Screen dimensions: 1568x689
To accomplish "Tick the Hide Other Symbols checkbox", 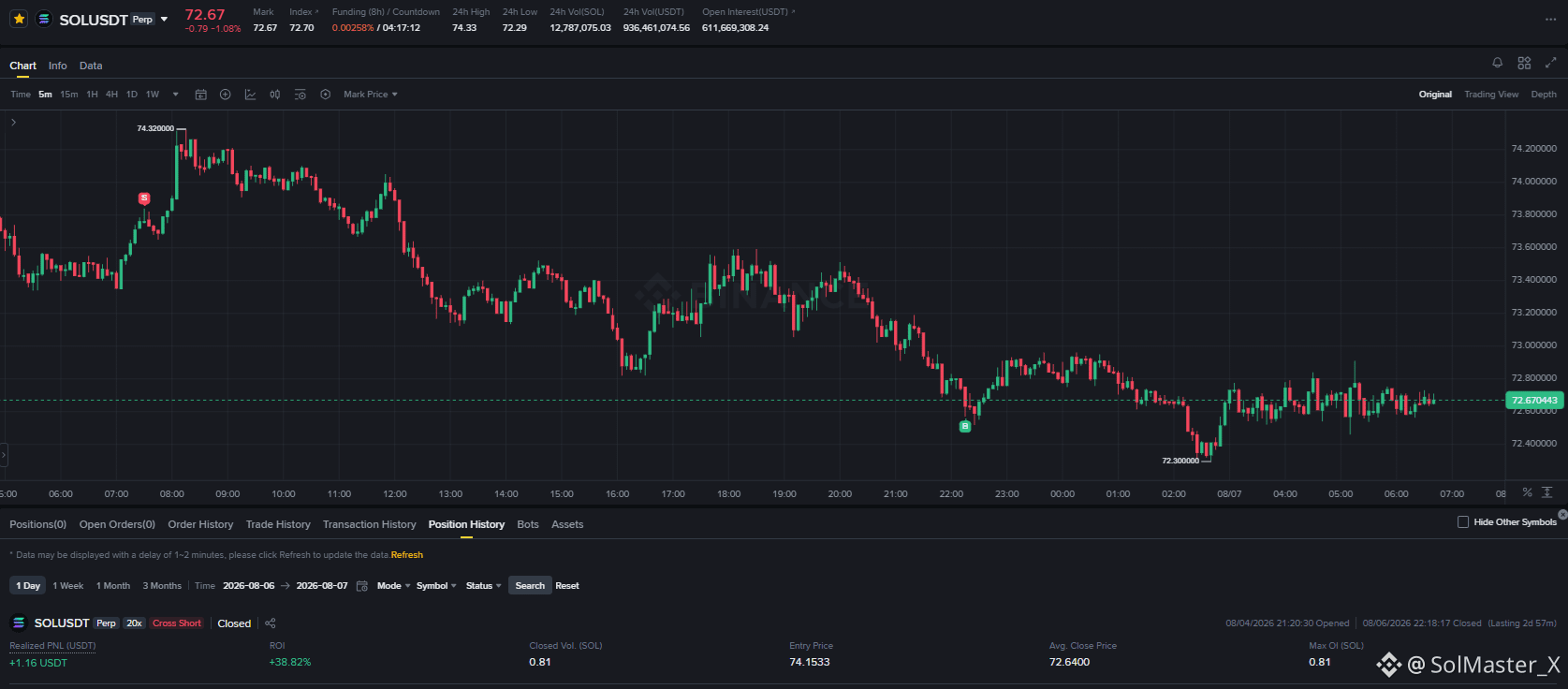I will (1463, 522).
